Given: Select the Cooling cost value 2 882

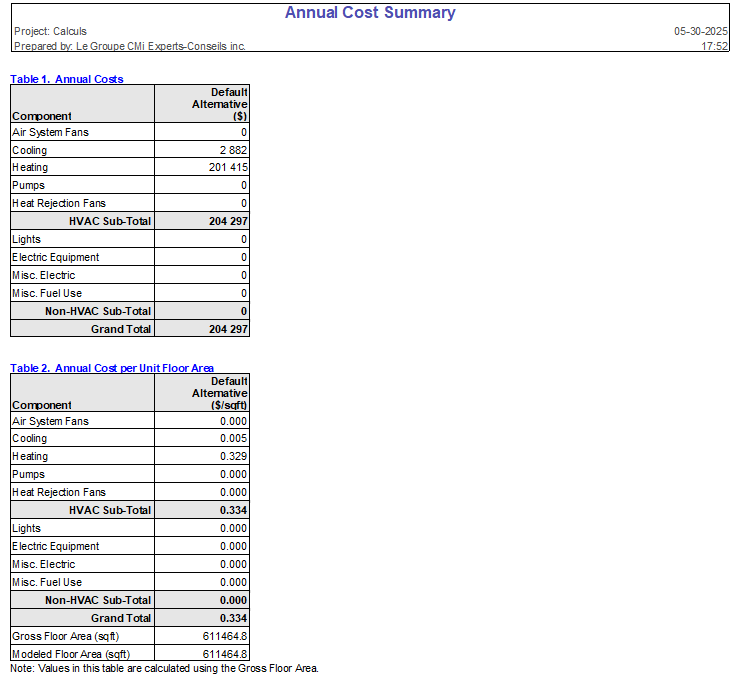Looking at the screenshot, I should coord(230,150).
